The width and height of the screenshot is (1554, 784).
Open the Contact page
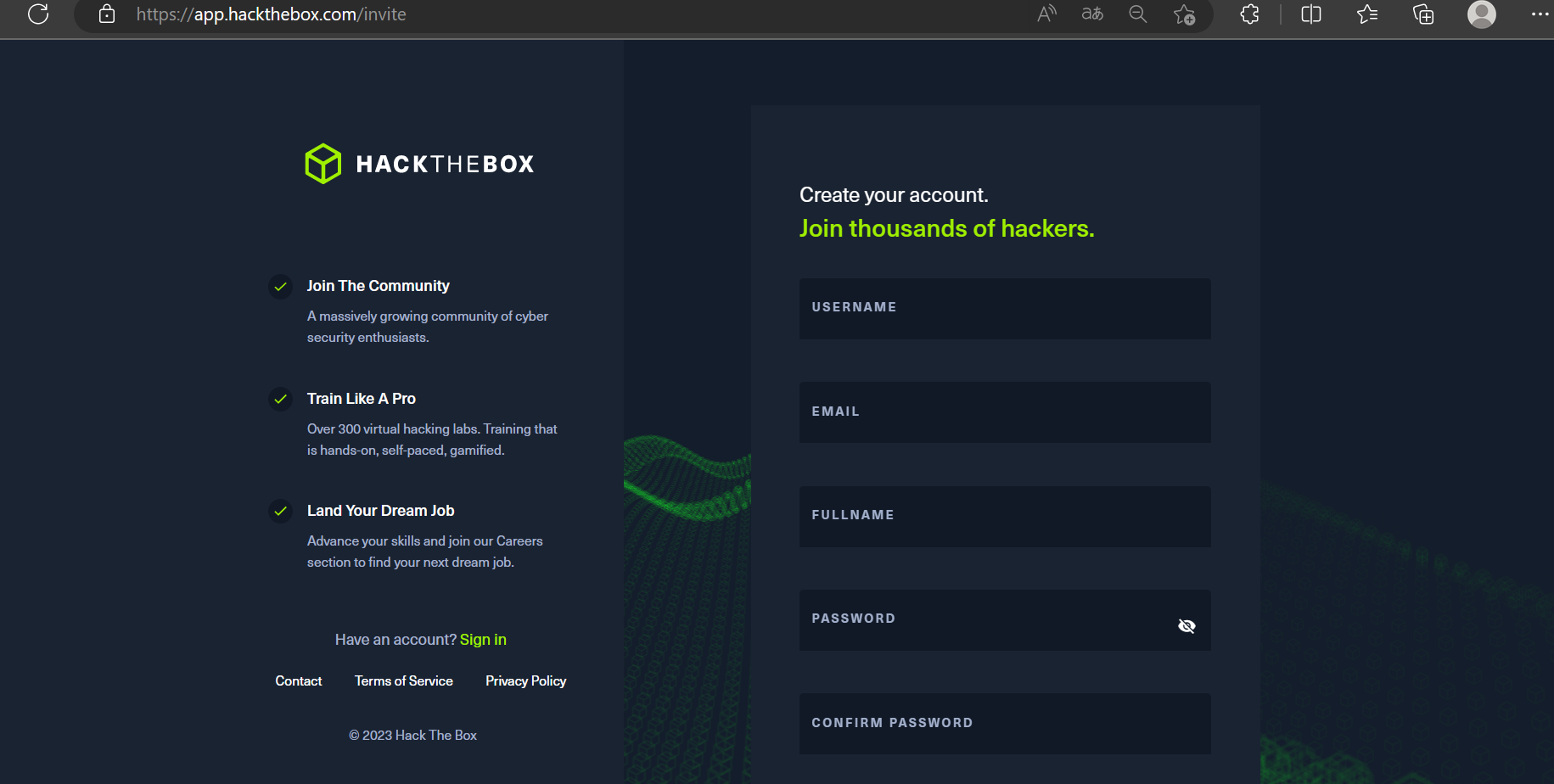(298, 680)
